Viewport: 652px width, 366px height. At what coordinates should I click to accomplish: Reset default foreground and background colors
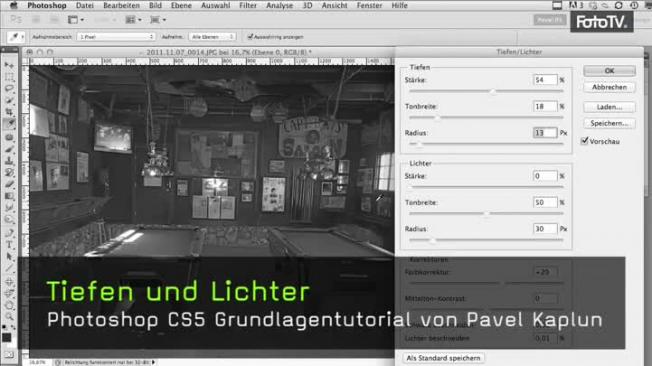pyautogui.click(x=5, y=328)
